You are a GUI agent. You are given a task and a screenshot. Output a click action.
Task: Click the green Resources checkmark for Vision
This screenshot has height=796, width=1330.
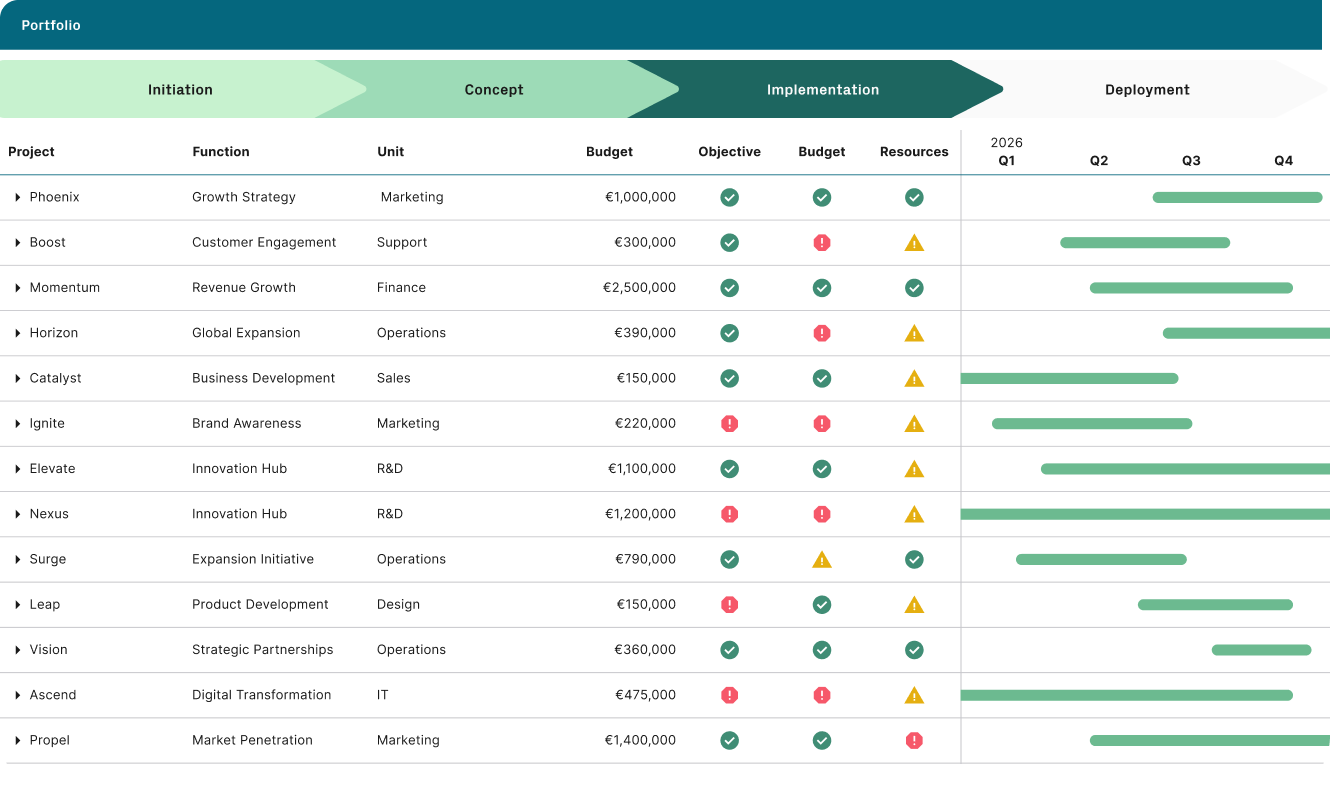pos(914,650)
